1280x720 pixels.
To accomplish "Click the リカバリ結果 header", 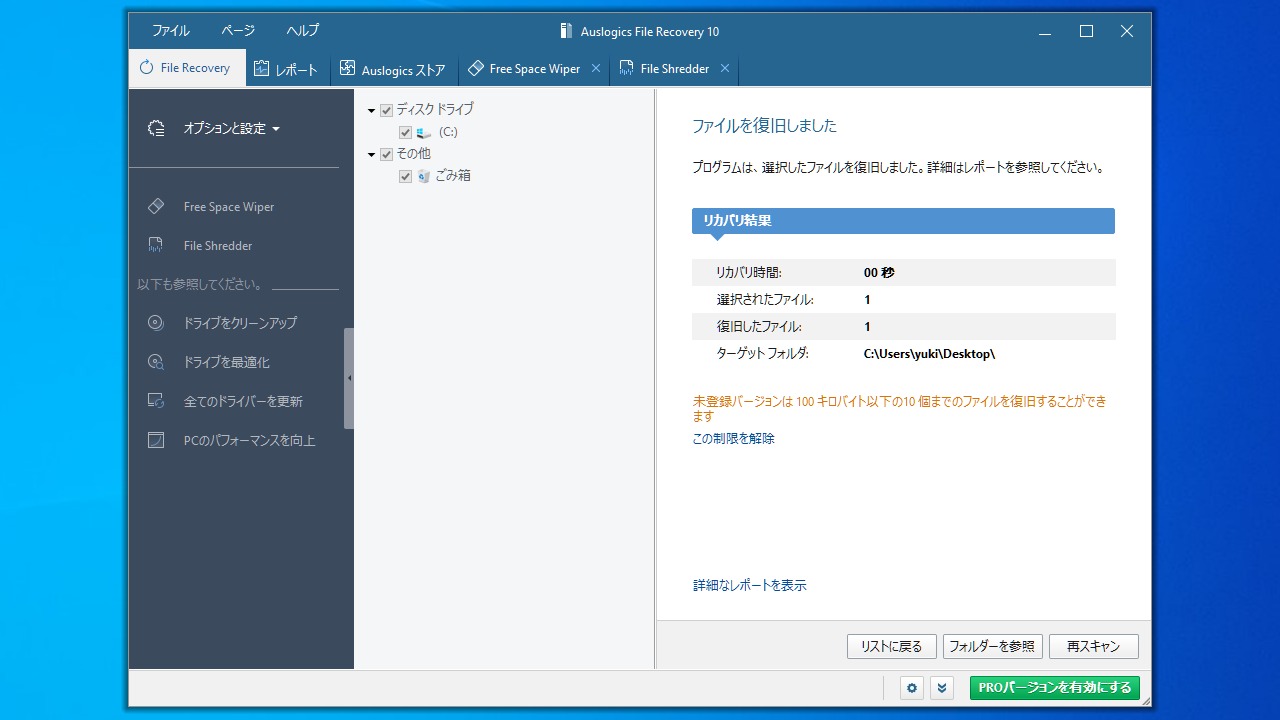I will coord(903,221).
